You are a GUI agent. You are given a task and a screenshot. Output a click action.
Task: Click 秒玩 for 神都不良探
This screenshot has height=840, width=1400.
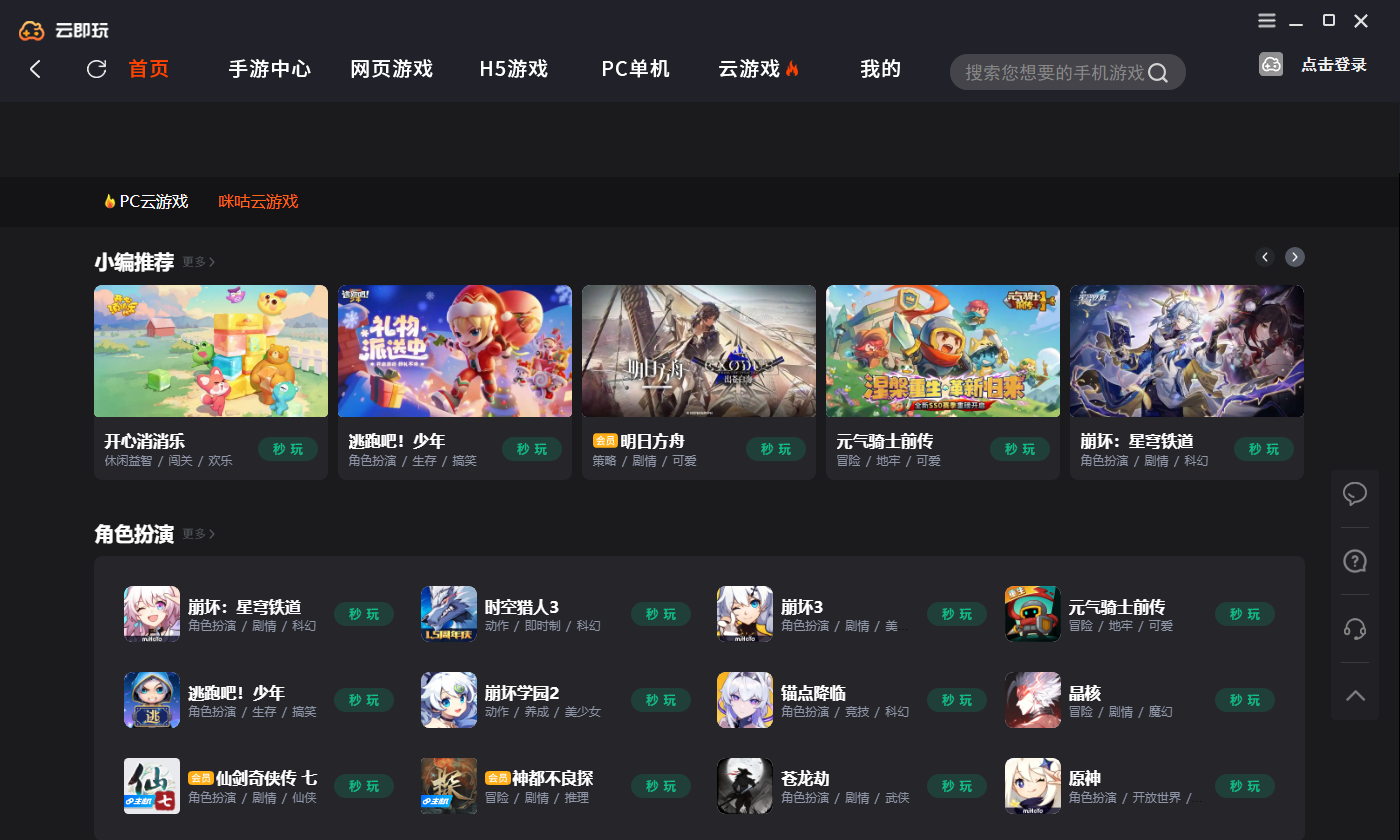tap(661, 786)
